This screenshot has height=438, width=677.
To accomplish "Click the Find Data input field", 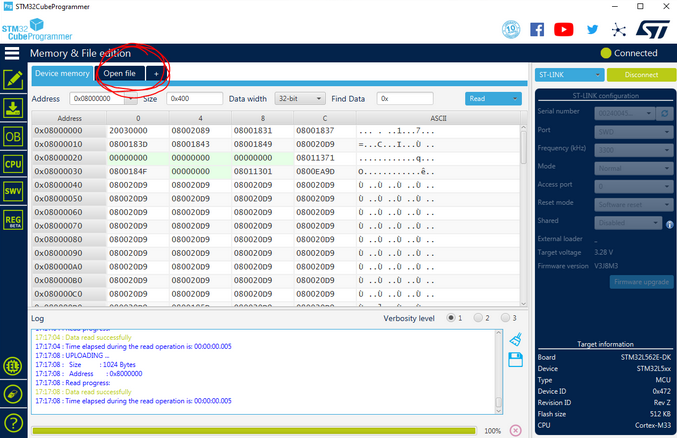I will pos(405,98).
